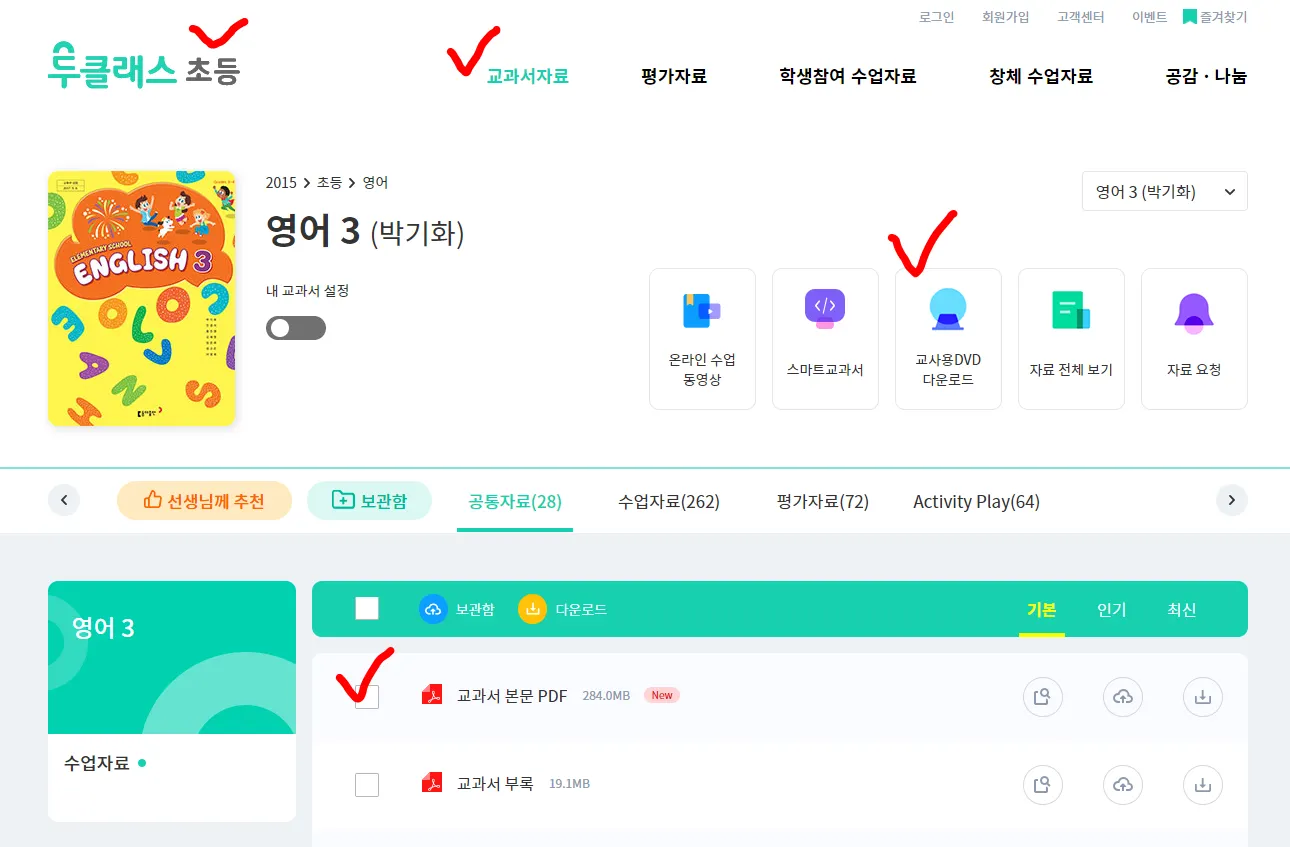The width and height of the screenshot is (1290, 847).
Task: Click the 로그인 link
Action: tap(935, 16)
